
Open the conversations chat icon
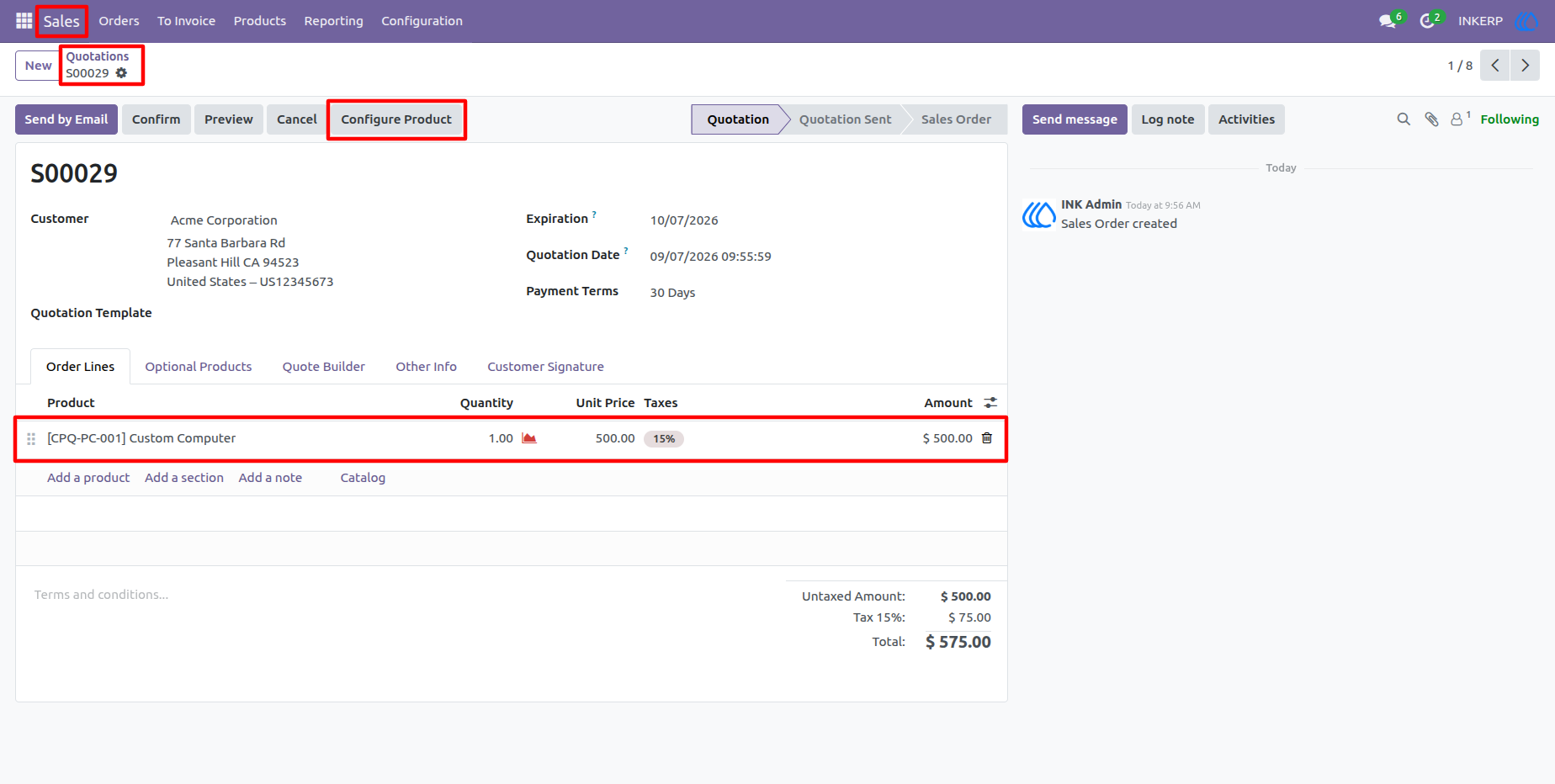point(1388,21)
